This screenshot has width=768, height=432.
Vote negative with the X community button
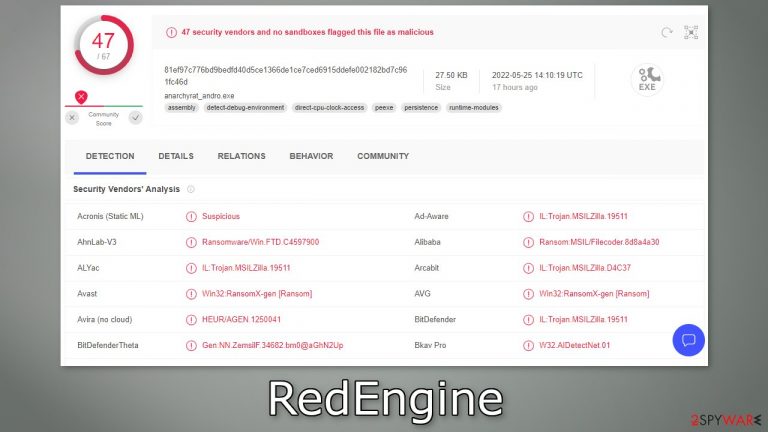tap(72, 118)
